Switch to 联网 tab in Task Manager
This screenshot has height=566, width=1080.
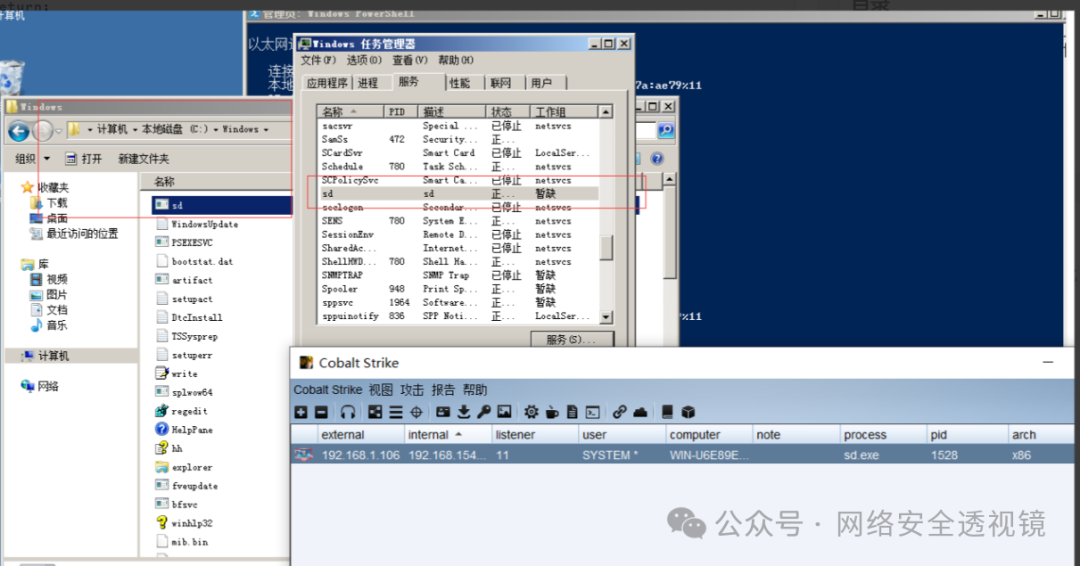click(x=501, y=83)
